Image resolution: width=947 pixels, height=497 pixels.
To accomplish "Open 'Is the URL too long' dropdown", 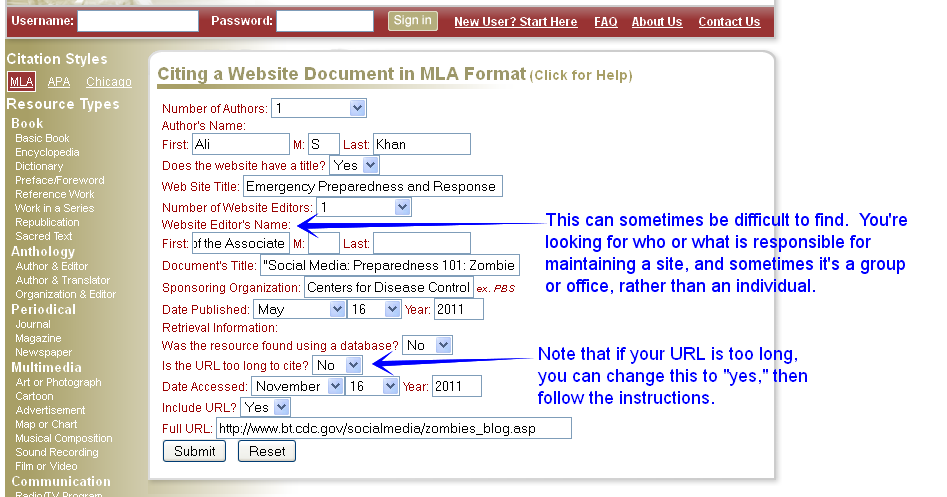I will coord(337,365).
